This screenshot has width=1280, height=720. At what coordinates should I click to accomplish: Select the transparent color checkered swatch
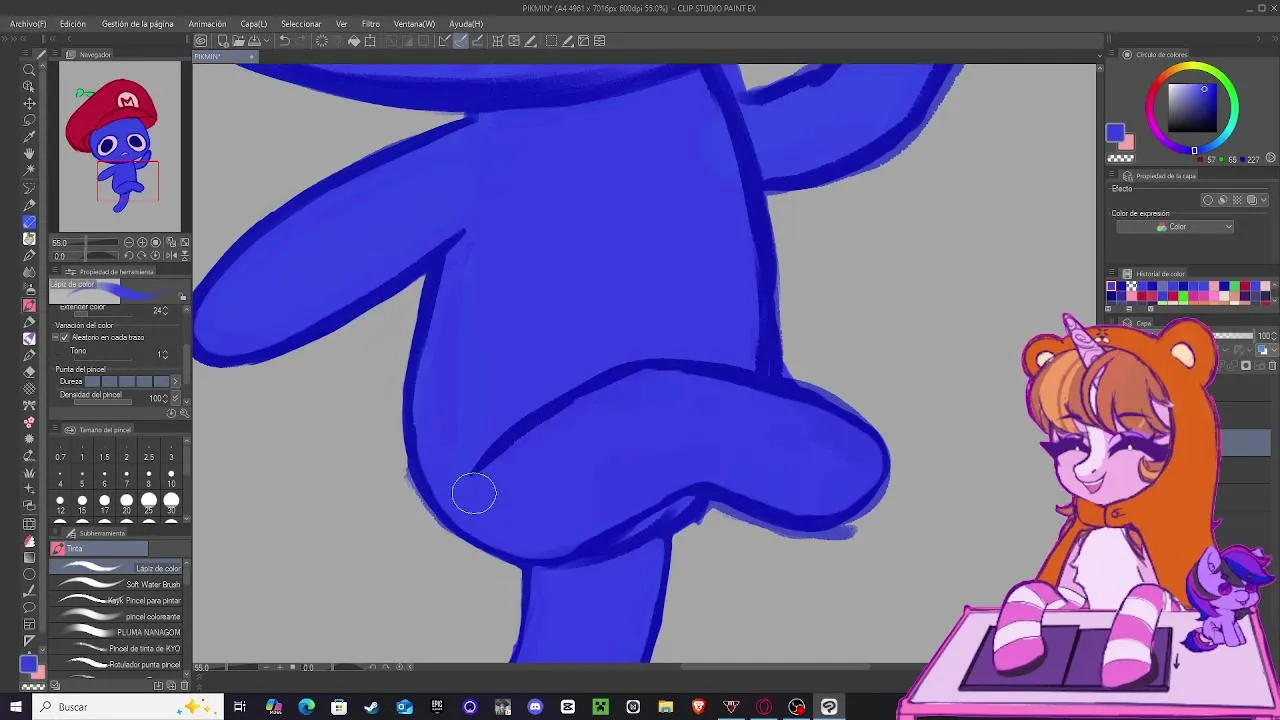click(x=1120, y=158)
